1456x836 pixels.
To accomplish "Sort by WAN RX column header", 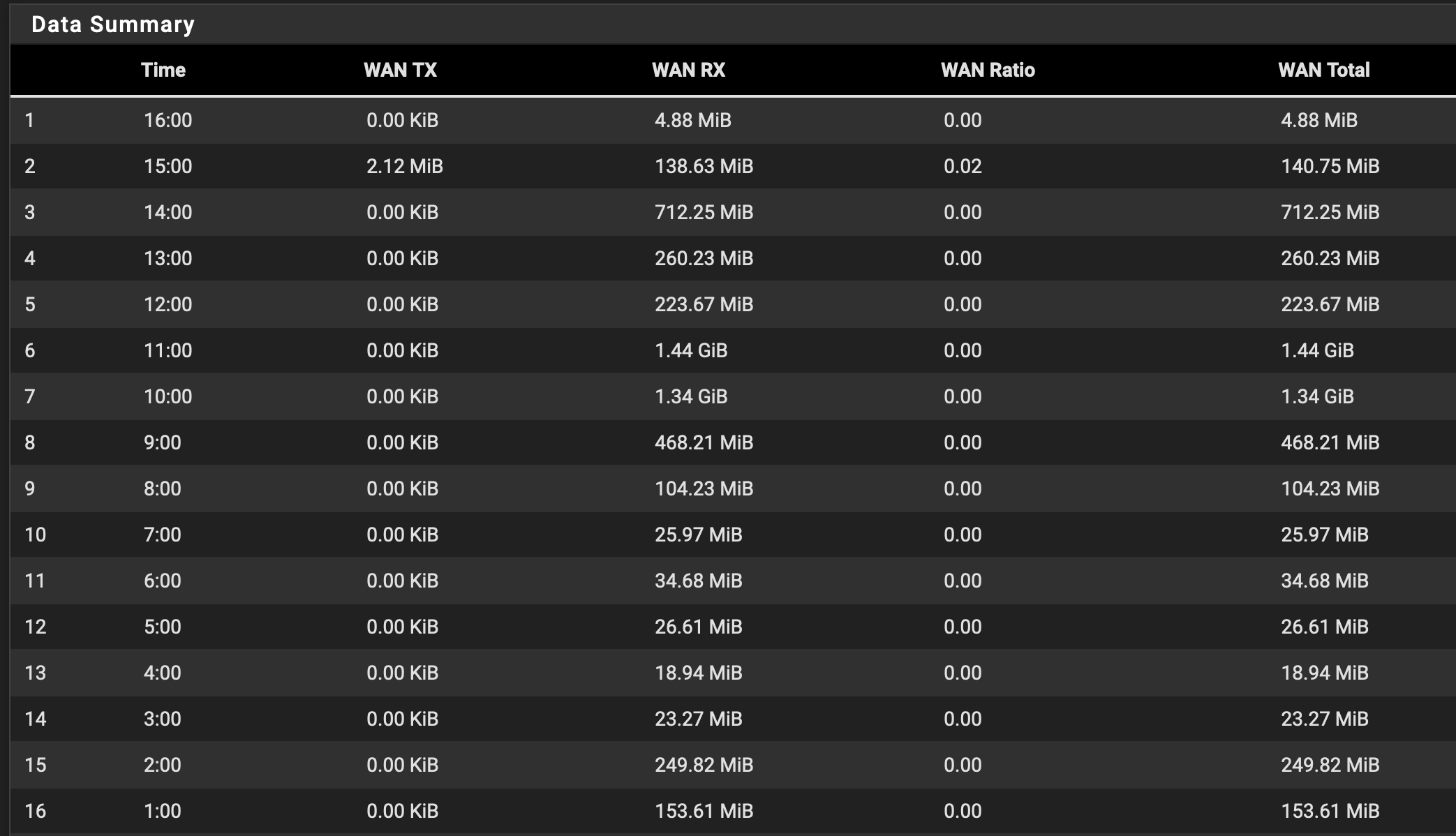I will coord(688,70).
